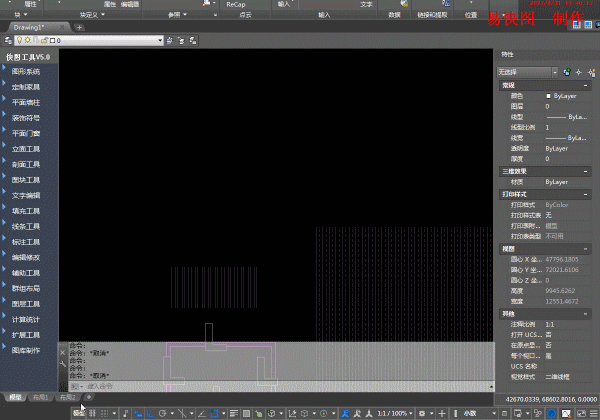This screenshot has height=420, width=600.
Task: Click the 颜色 ByLayer color swatch
Action: [548, 96]
